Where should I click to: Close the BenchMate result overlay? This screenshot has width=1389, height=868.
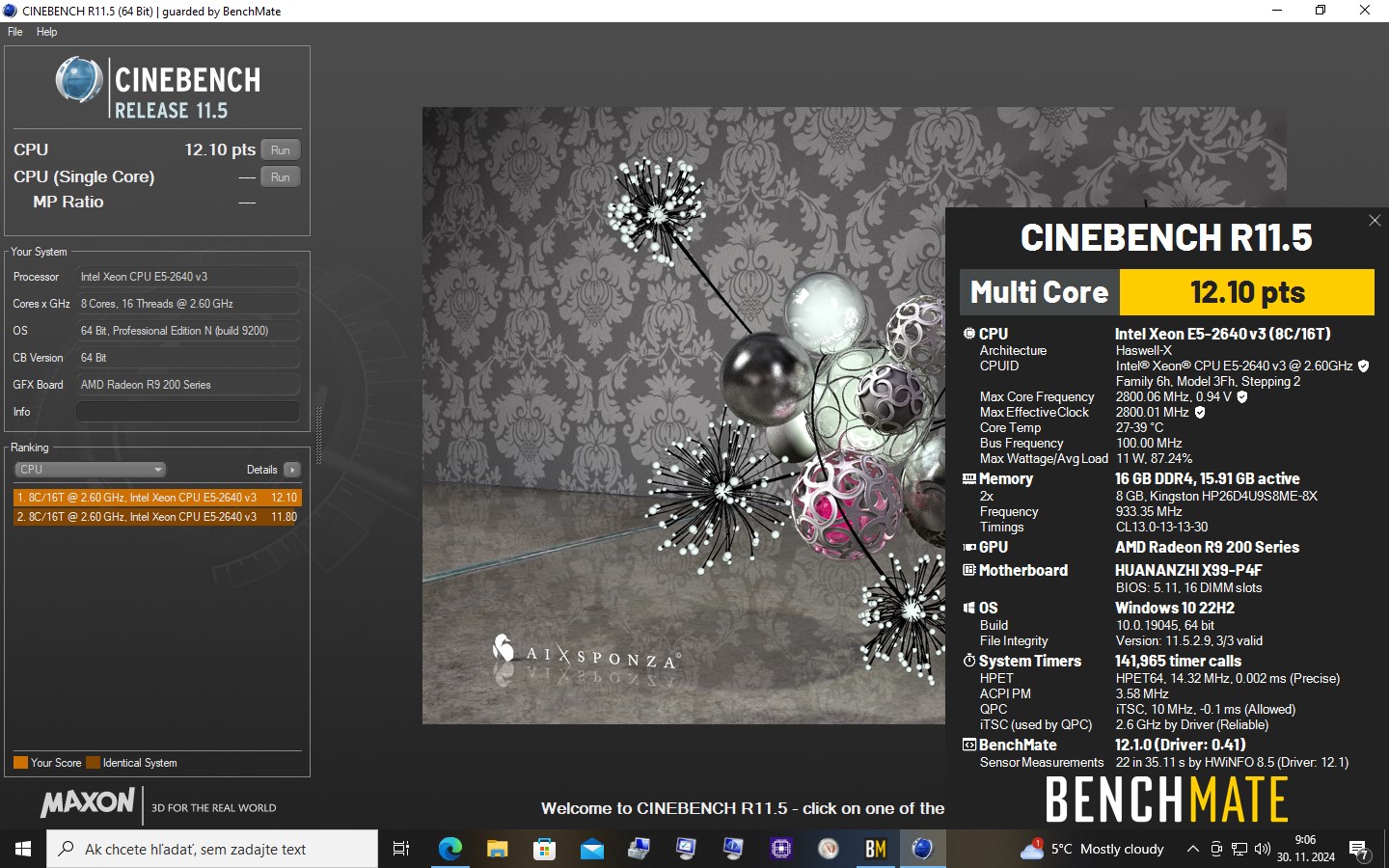1375,221
